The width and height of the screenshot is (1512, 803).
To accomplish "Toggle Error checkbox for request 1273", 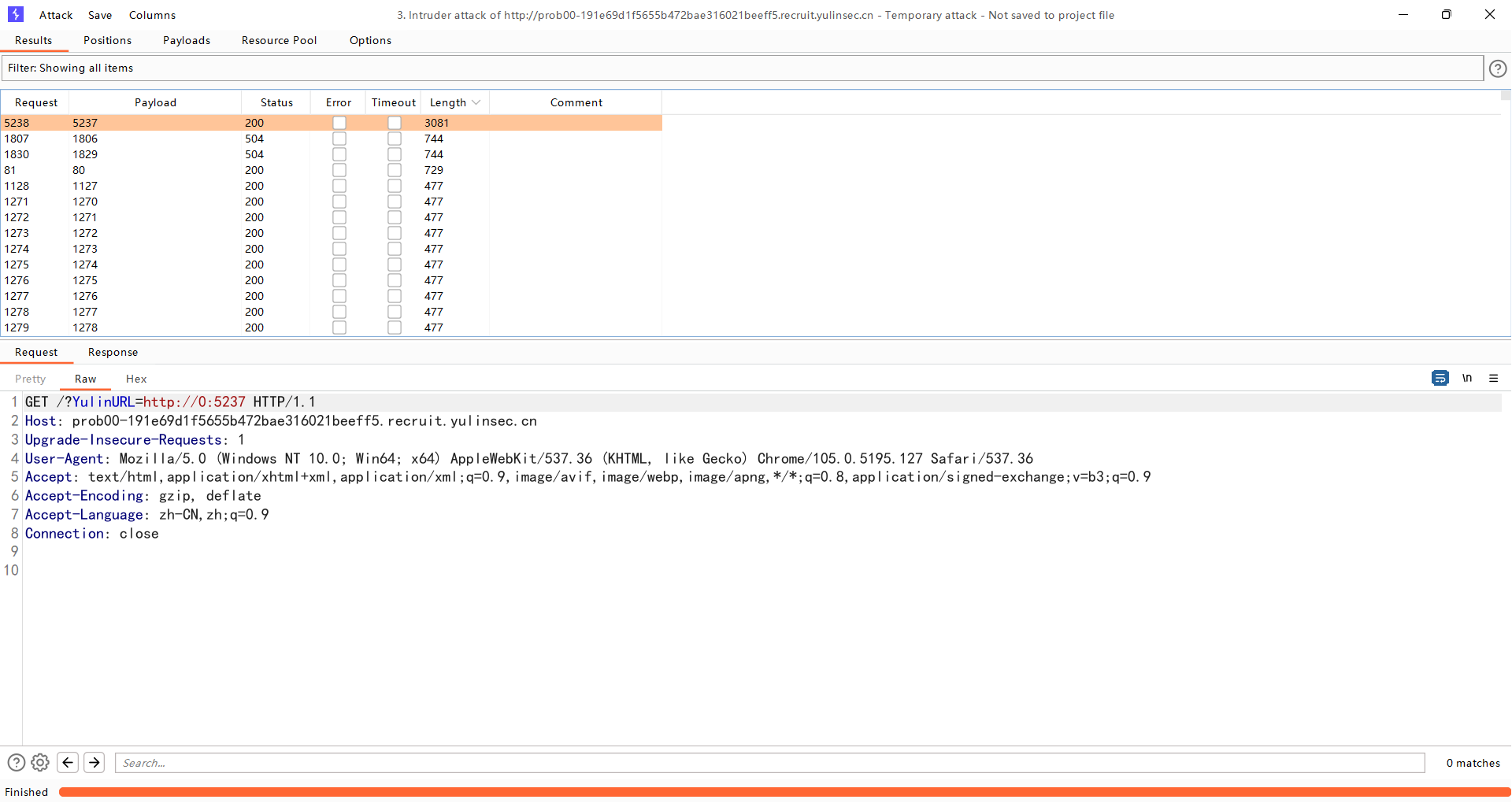I will pos(339,233).
